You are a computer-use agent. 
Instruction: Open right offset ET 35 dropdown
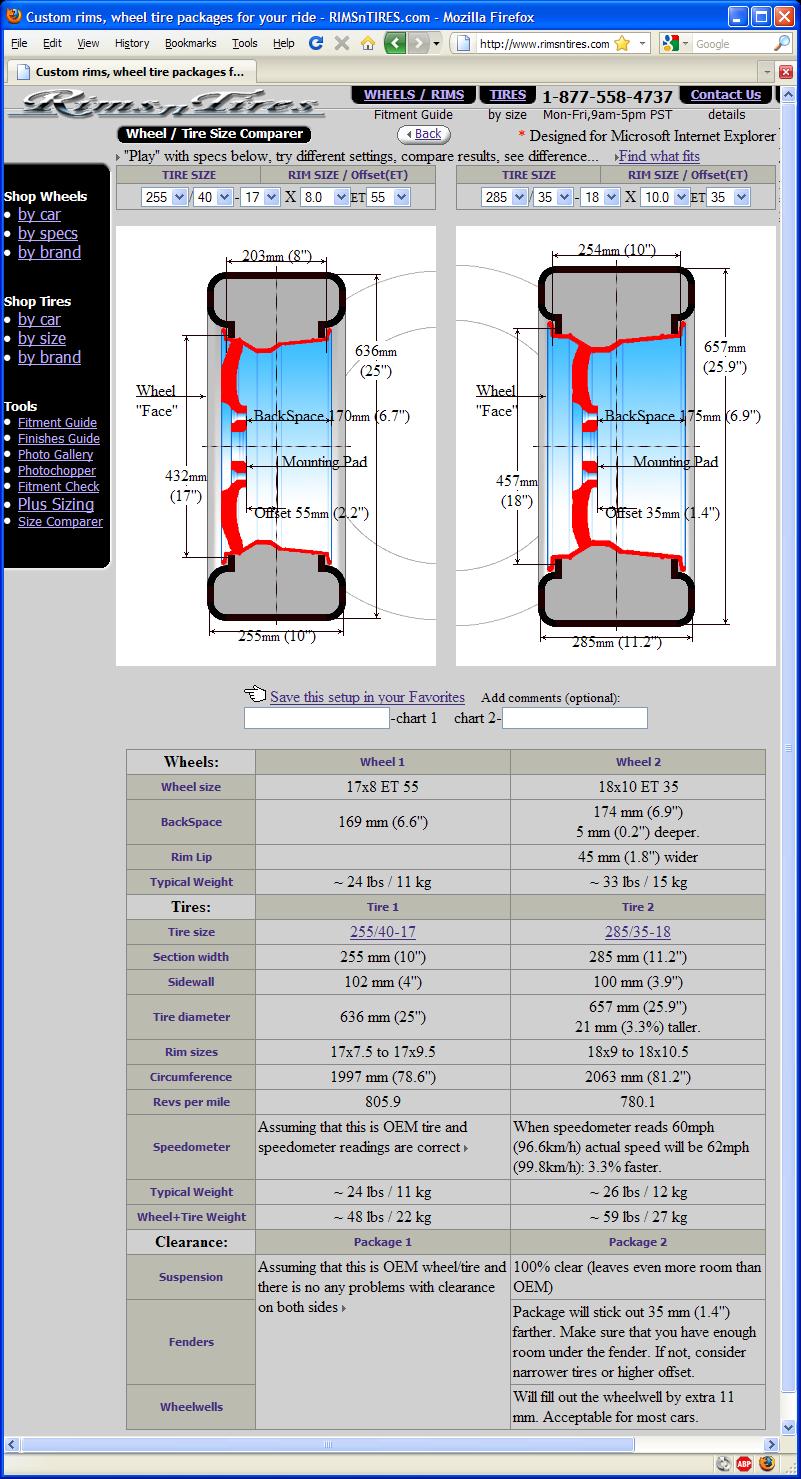pyautogui.click(x=728, y=197)
